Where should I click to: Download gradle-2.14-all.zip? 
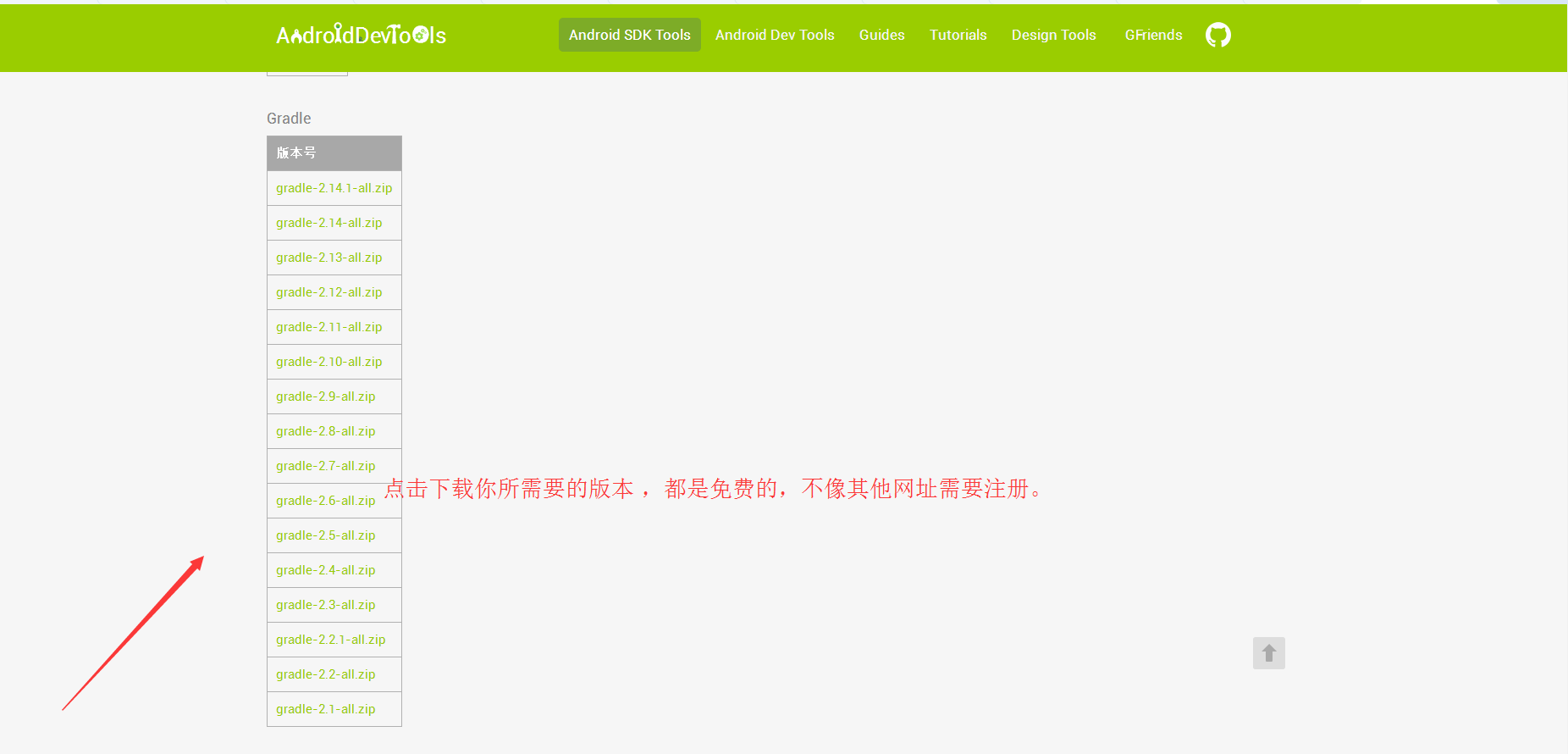click(x=329, y=223)
